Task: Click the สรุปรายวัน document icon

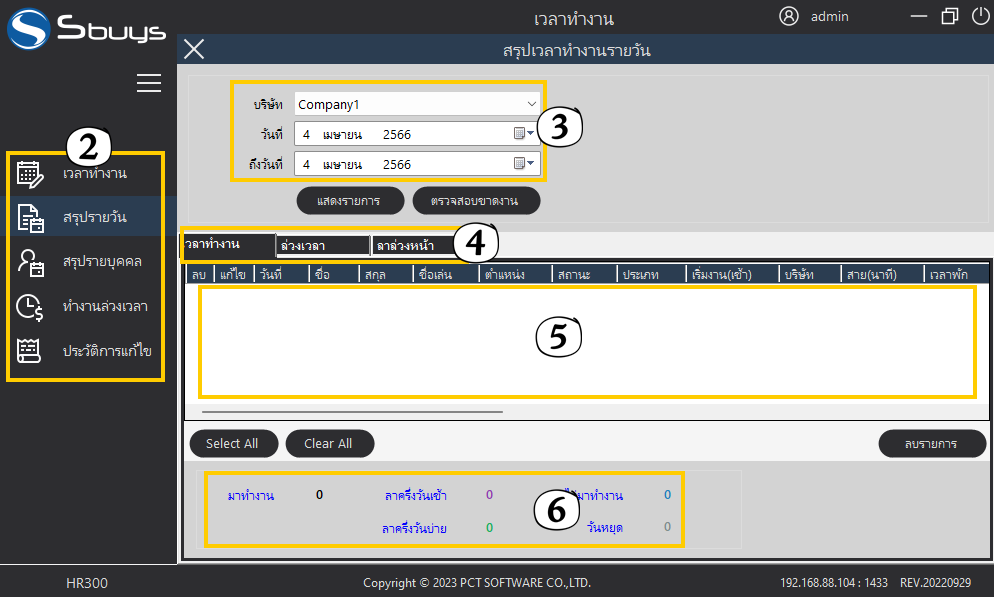Action: (x=31, y=217)
